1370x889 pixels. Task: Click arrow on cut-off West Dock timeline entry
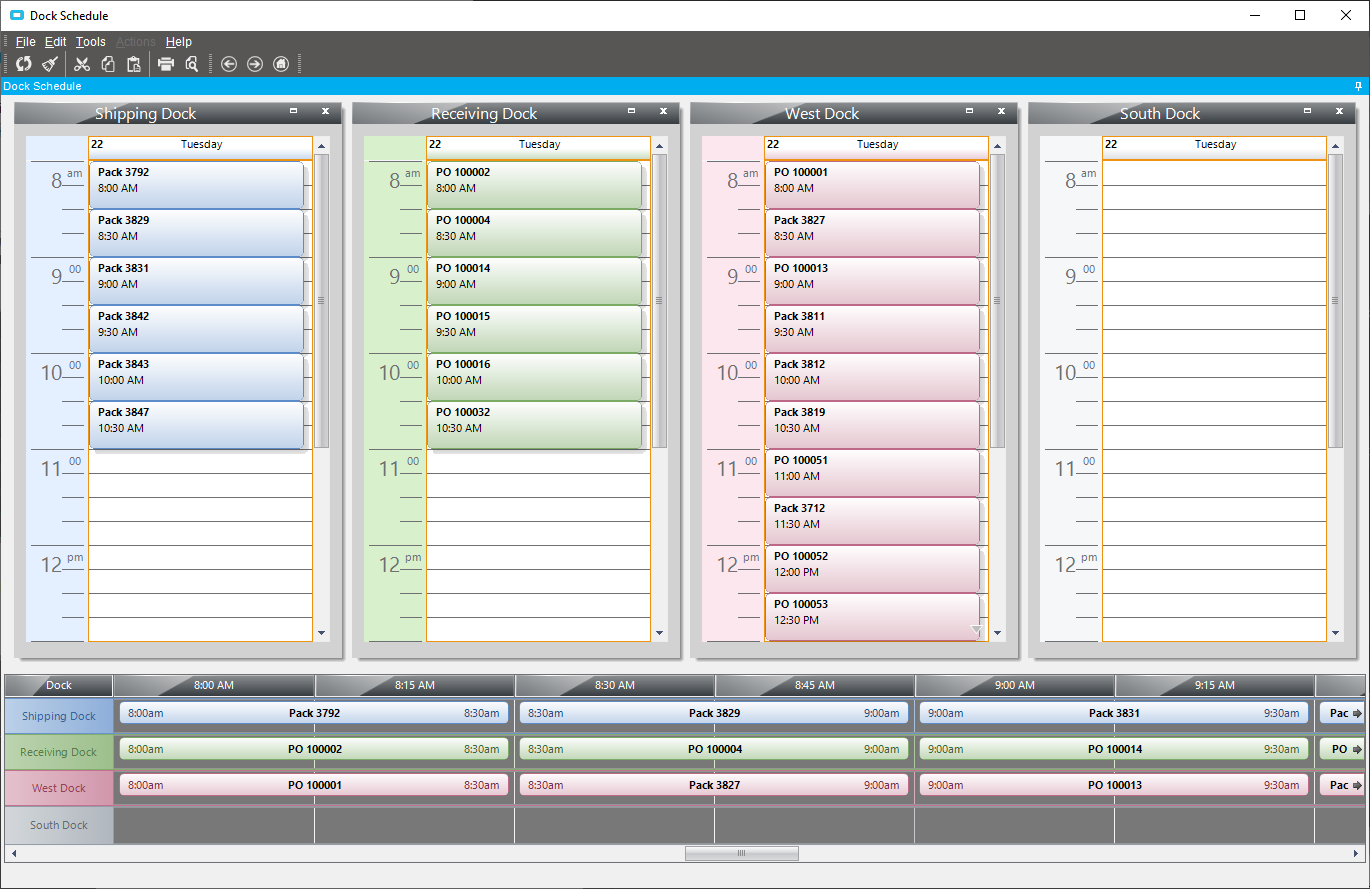pyautogui.click(x=1357, y=786)
